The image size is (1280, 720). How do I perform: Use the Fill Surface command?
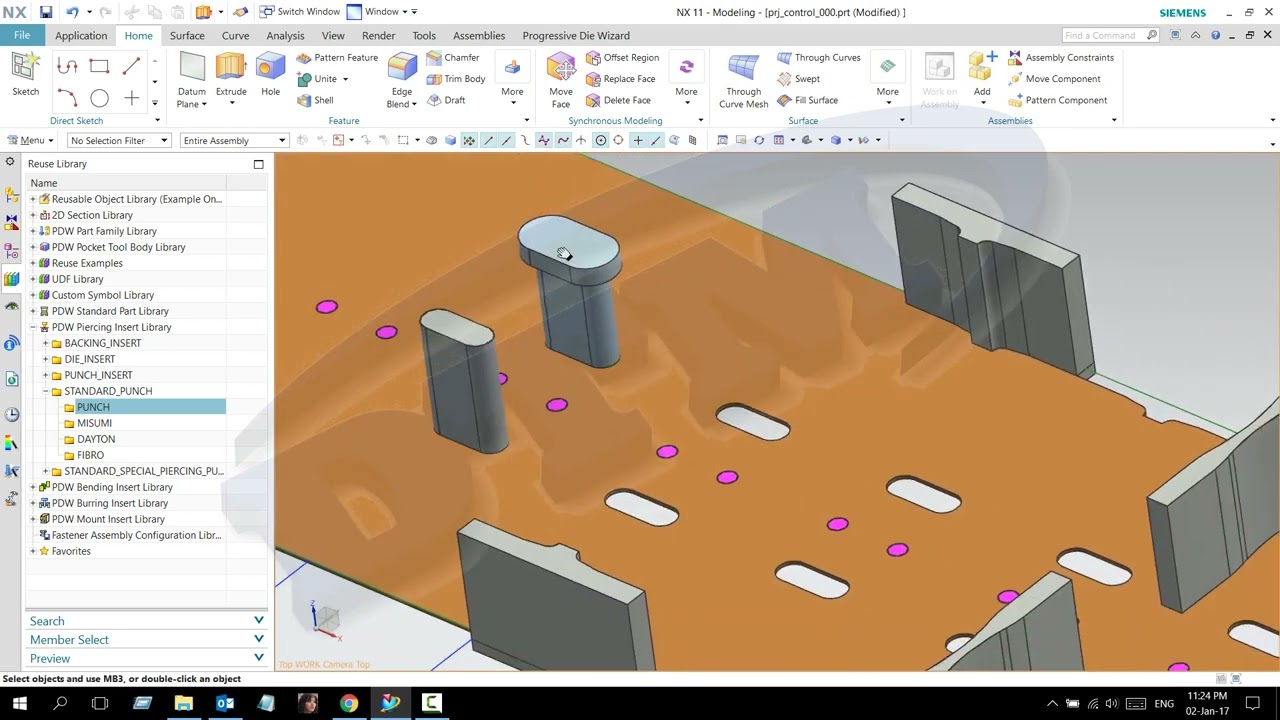(807, 100)
